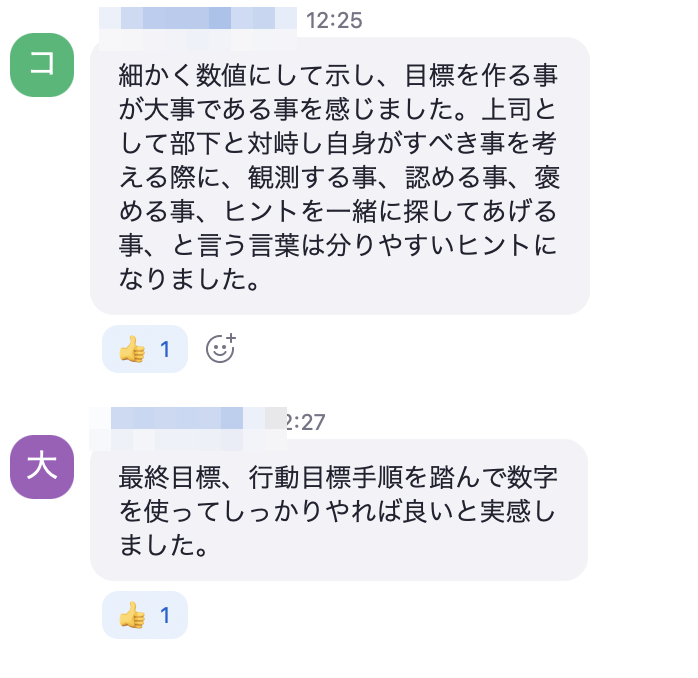Toggle the thumbs-up reaction on second message
698x678 pixels.
(x=145, y=615)
